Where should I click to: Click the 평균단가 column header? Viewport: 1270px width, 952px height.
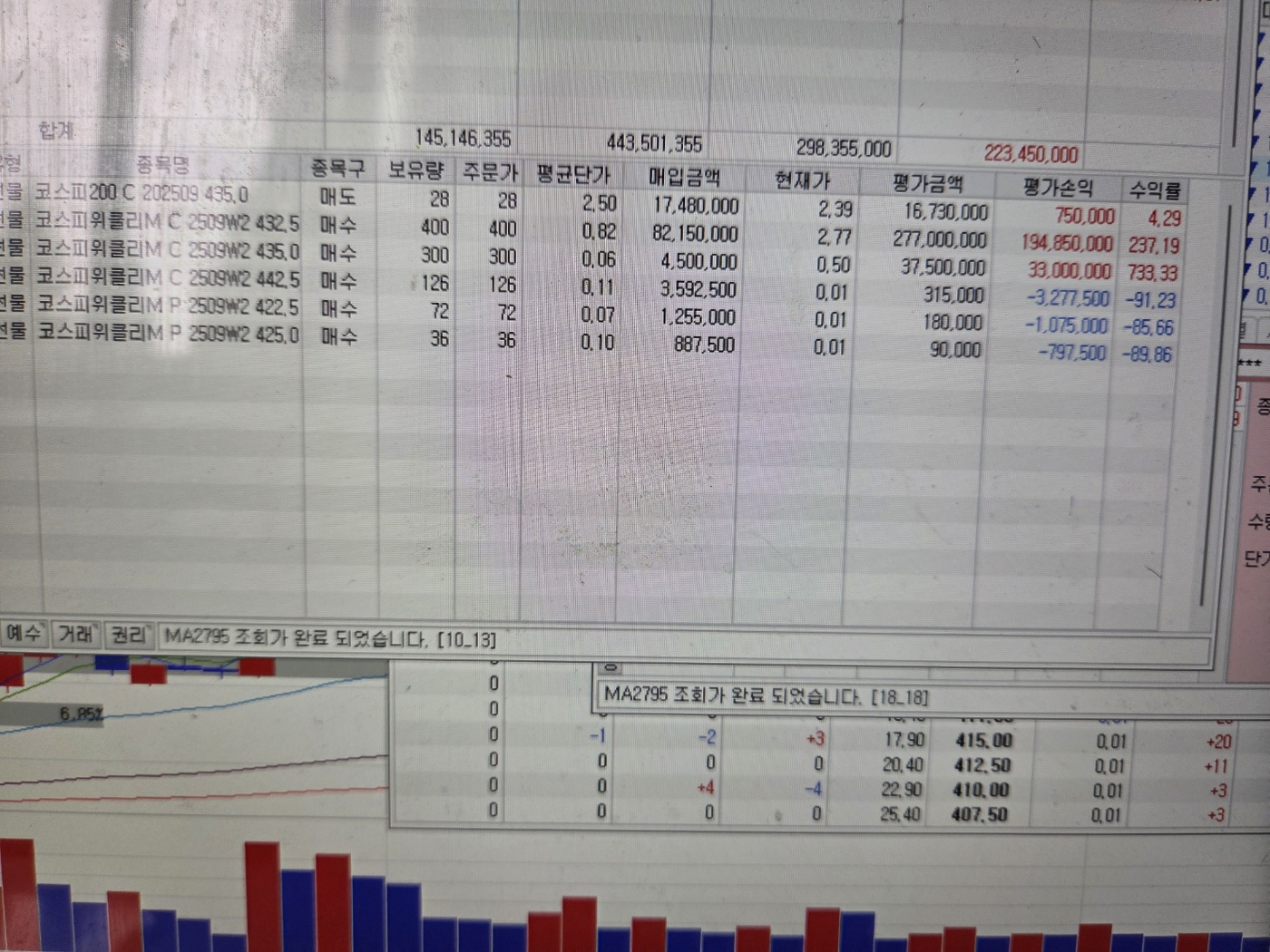(572, 173)
